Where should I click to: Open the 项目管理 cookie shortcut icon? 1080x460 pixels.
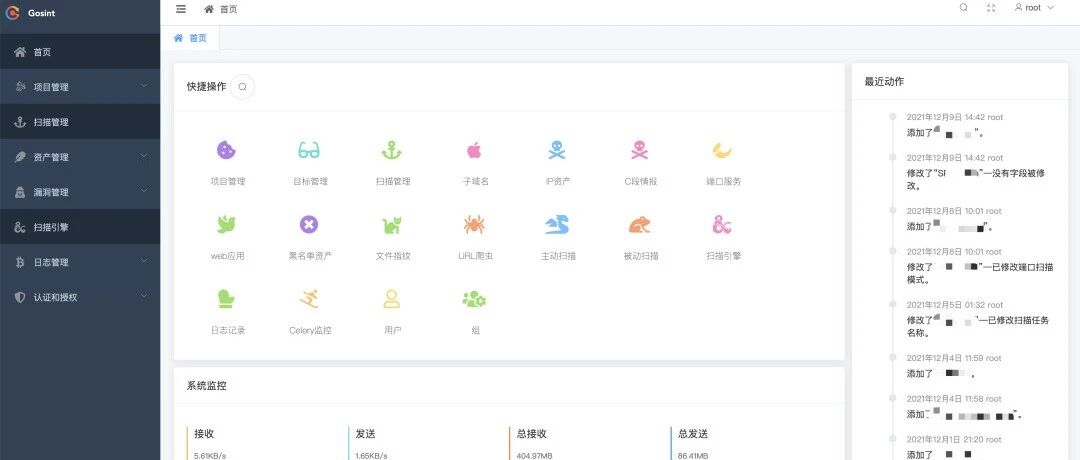(x=227, y=149)
